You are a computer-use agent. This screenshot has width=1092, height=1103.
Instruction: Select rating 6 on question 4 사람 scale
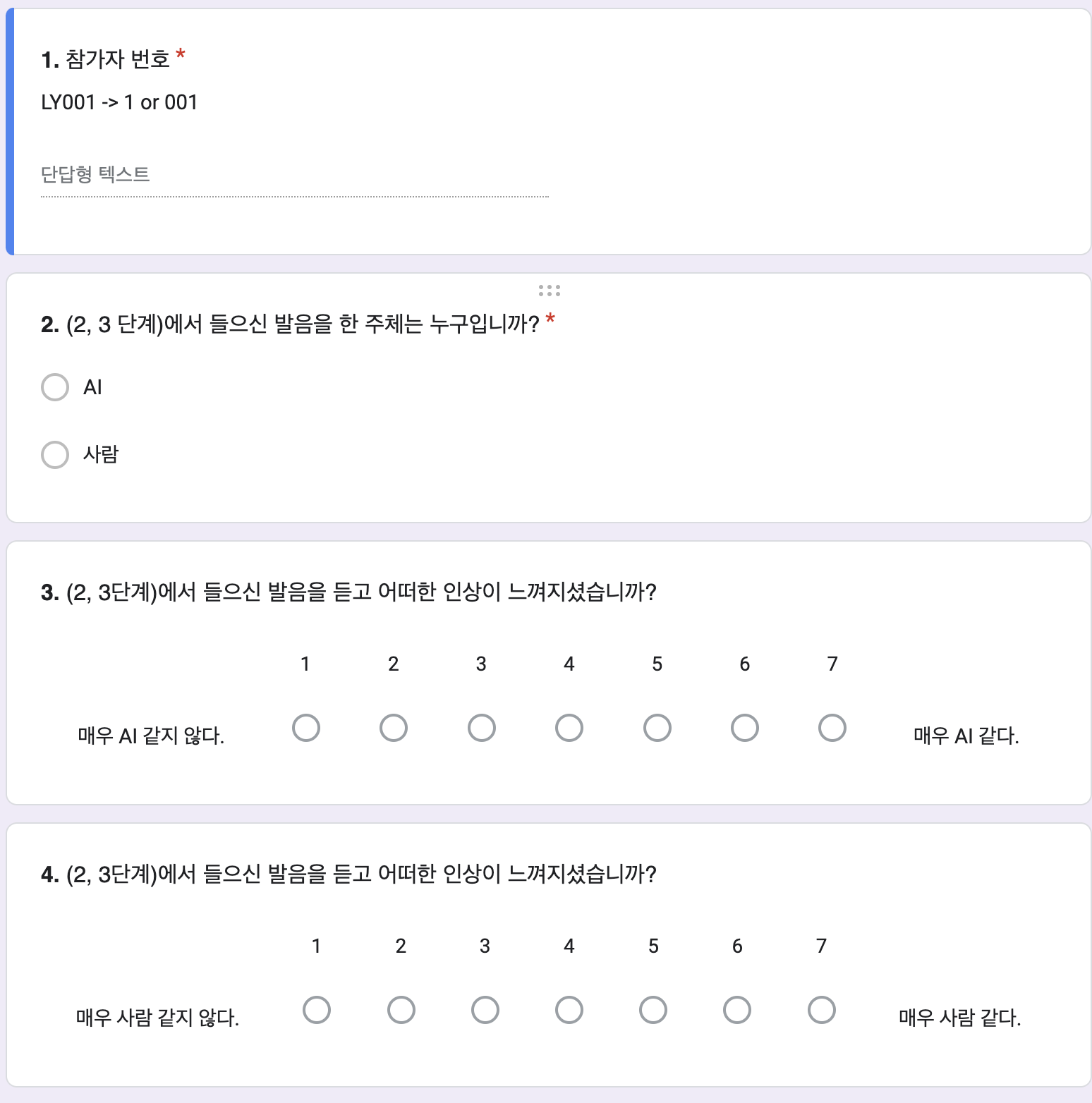click(x=737, y=1010)
